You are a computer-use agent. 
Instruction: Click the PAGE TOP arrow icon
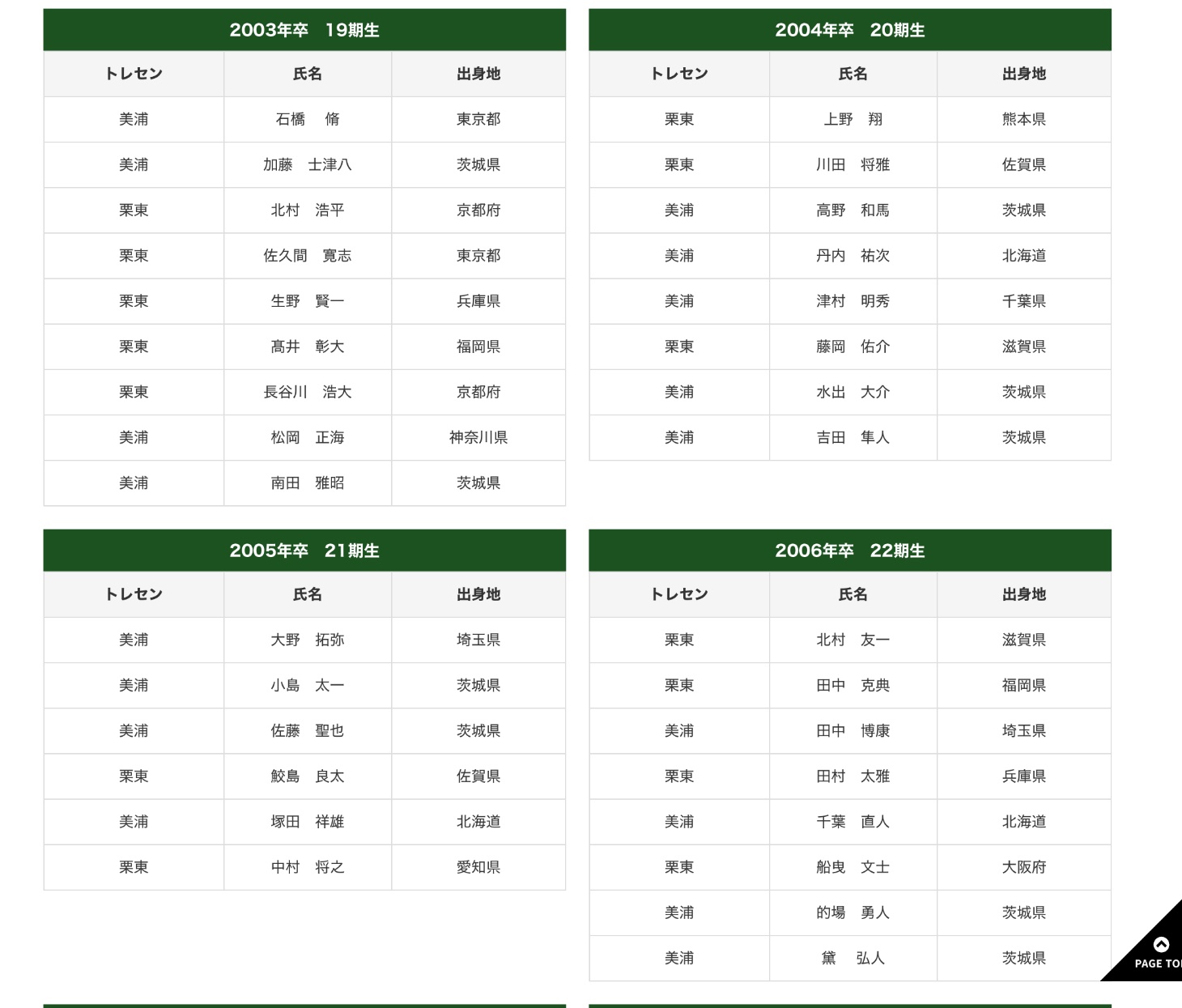1160,945
